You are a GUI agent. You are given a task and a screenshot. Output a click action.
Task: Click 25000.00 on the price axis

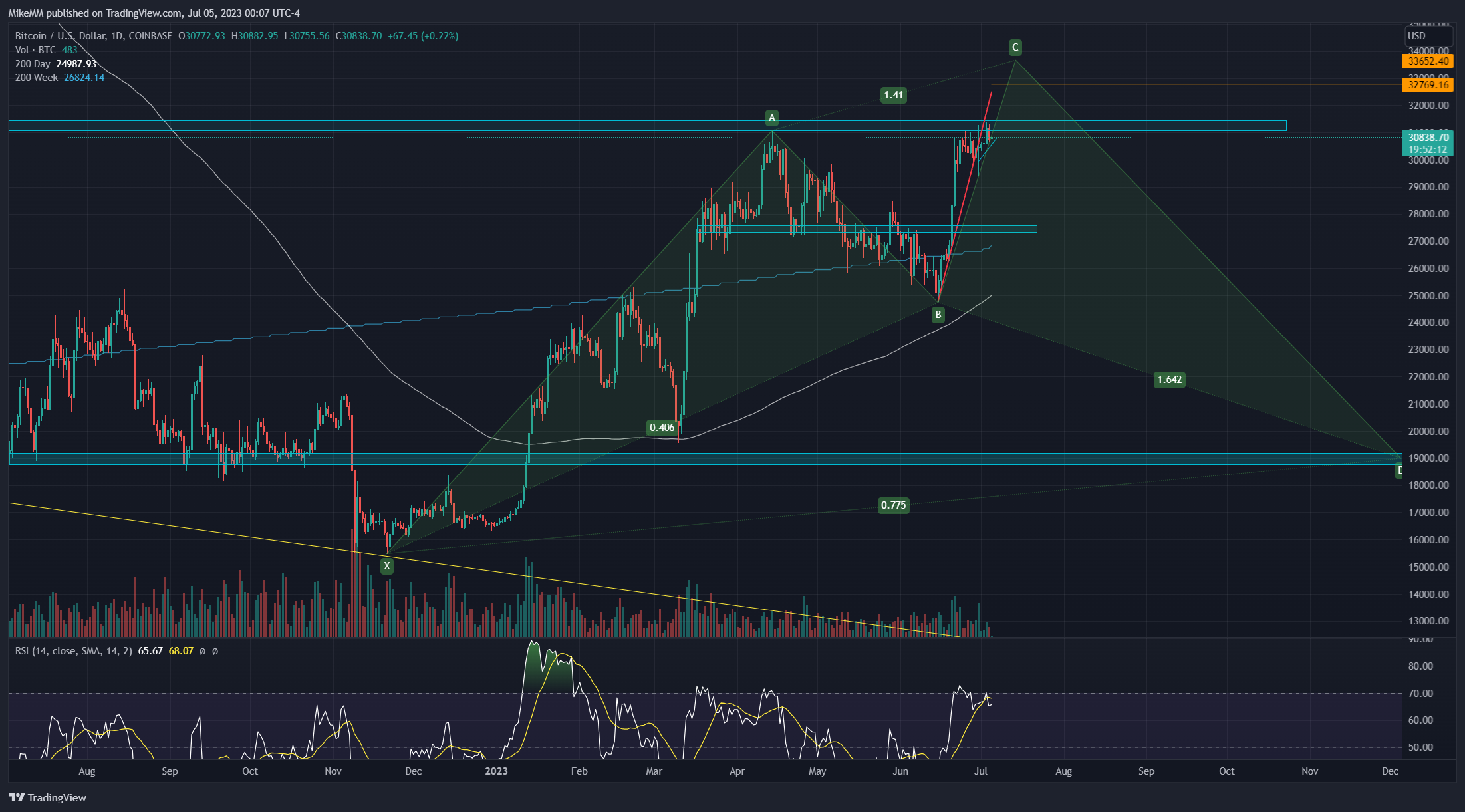click(1428, 296)
